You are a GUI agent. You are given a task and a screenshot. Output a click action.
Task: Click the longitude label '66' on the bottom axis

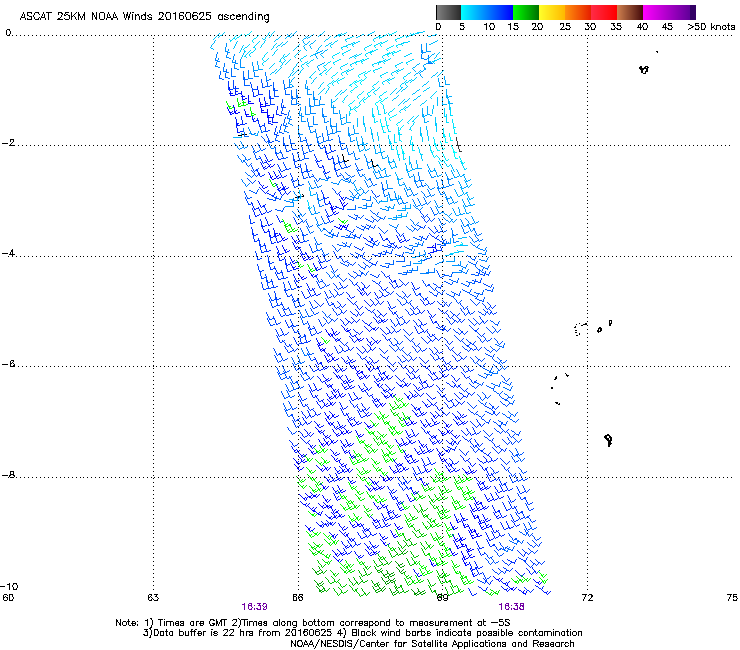tap(298, 598)
